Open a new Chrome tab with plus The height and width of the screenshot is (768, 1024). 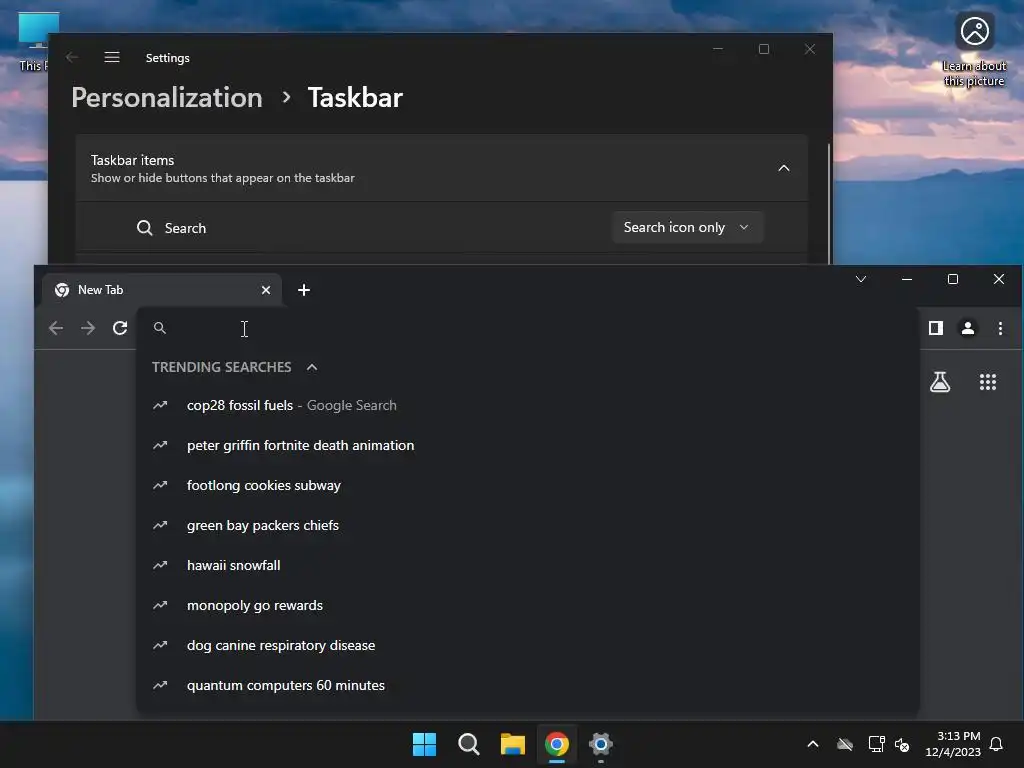tap(304, 290)
